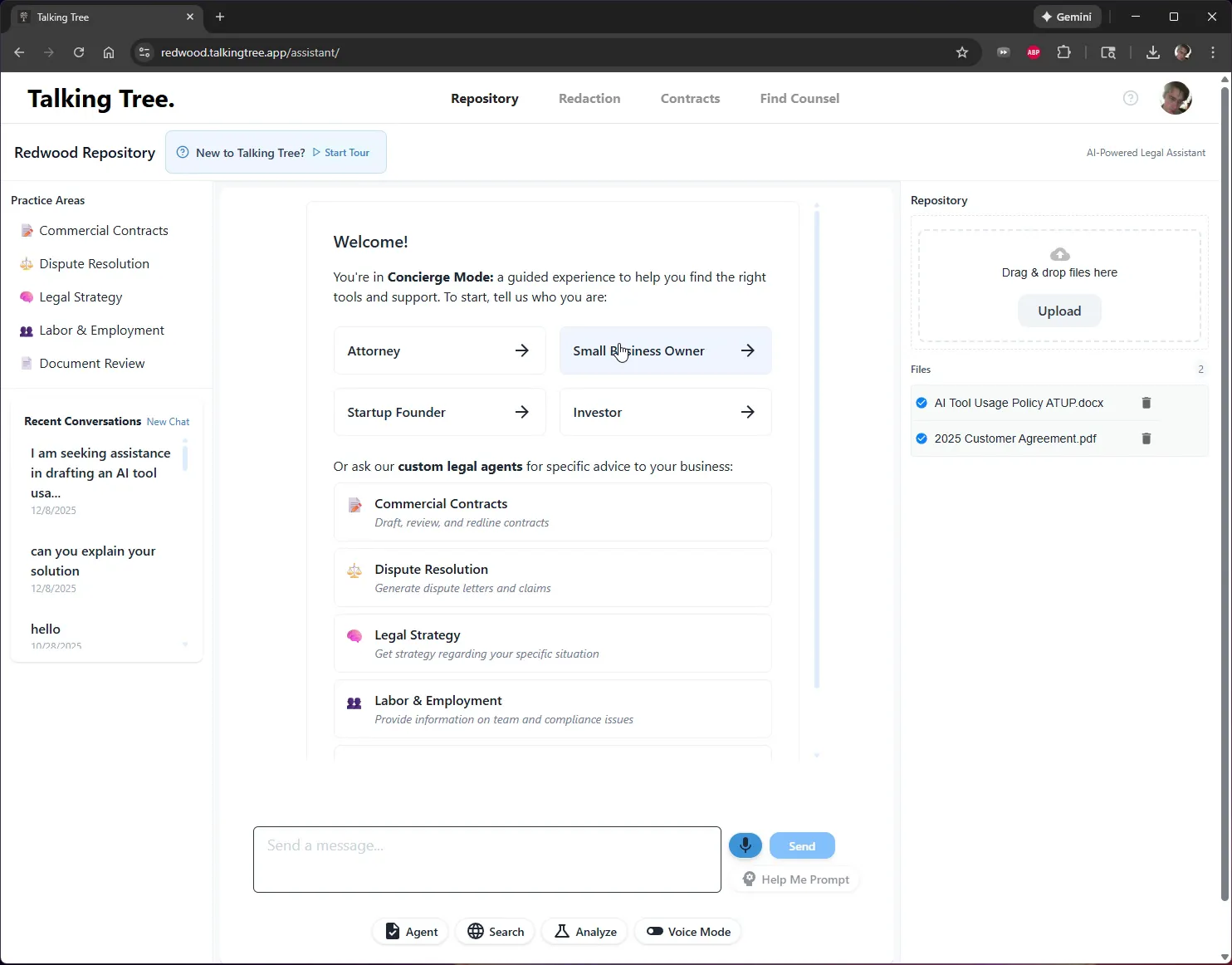The height and width of the screenshot is (965, 1232).
Task: Switch to the Redaction tab
Action: pyautogui.click(x=589, y=98)
